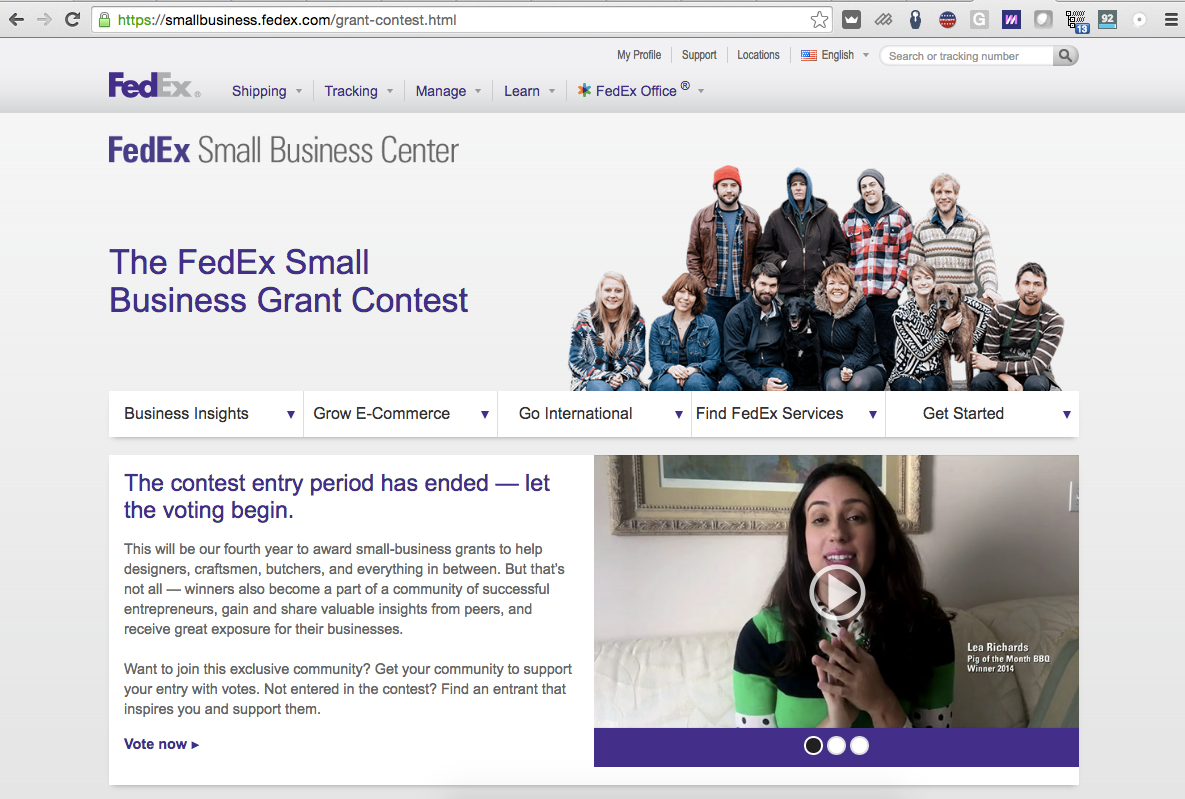Open the gray G extension icon

979,20
